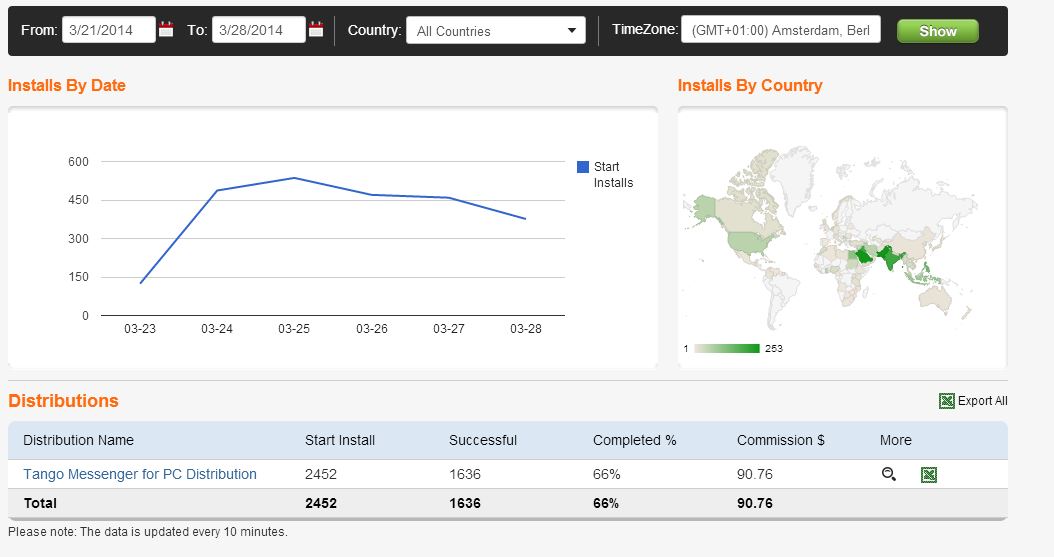Screen dimensions: 1054x557
Task: Open the Country dropdown set to All Countries
Action: 496,30
